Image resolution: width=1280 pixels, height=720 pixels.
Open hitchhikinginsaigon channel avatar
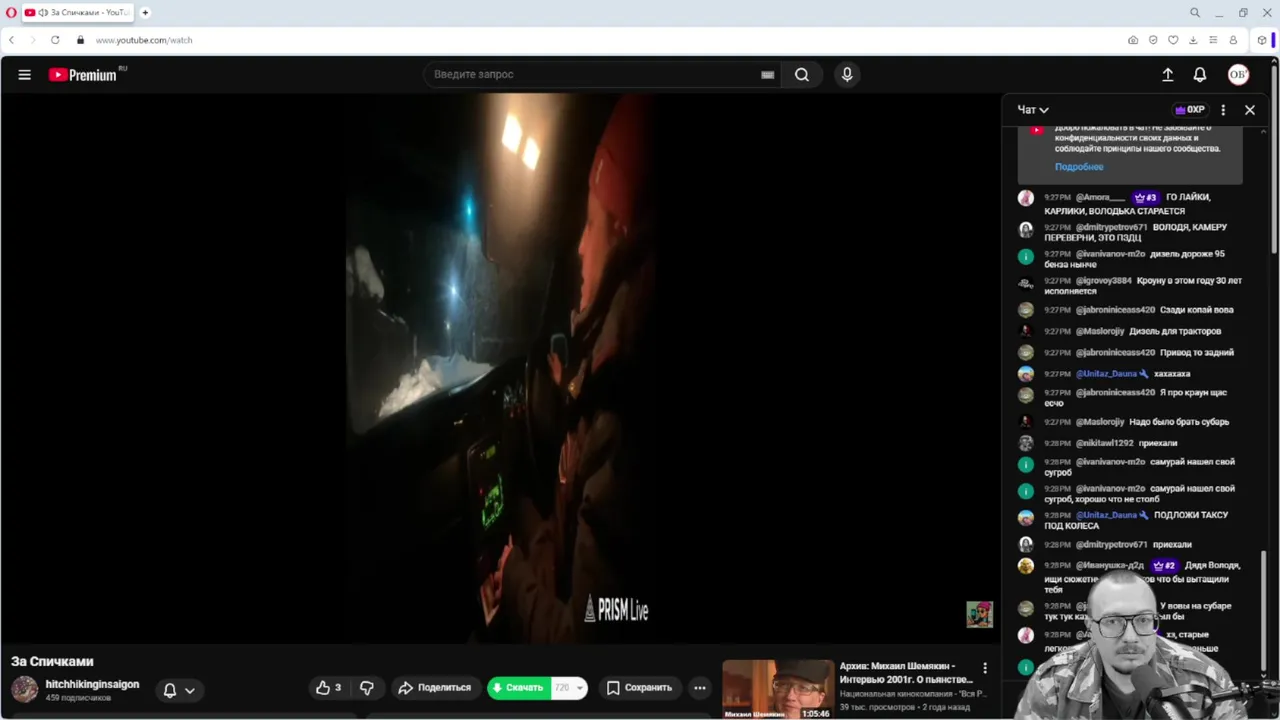(24, 690)
